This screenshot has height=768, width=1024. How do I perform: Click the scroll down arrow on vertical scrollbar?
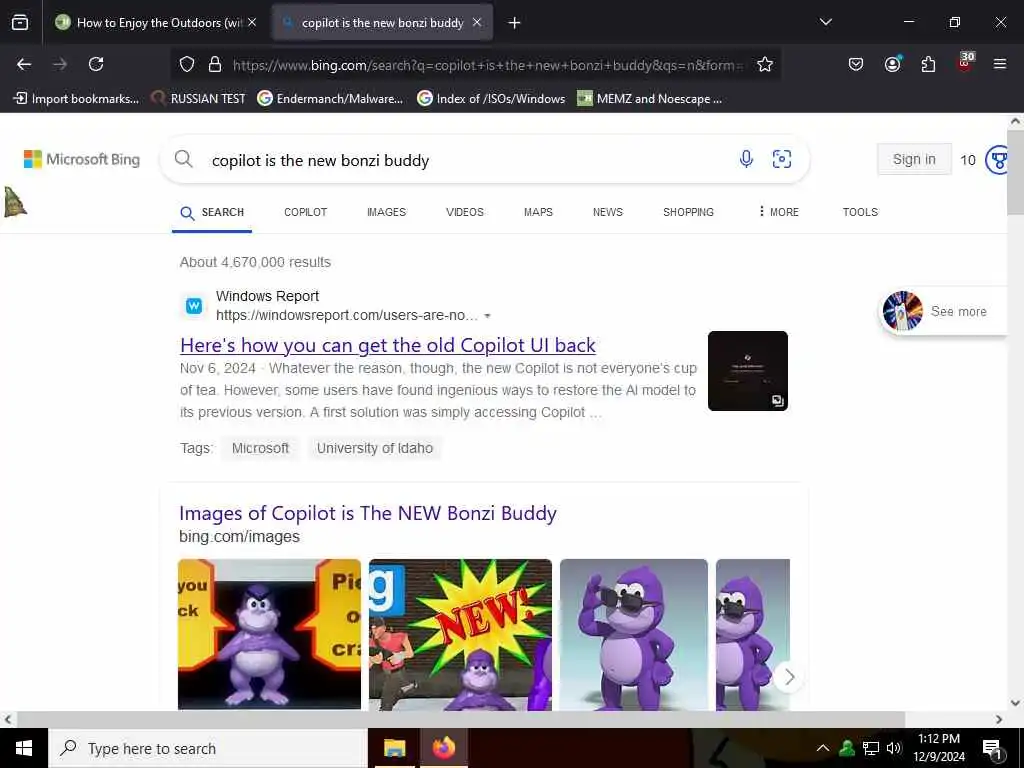[x=1015, y=703]
